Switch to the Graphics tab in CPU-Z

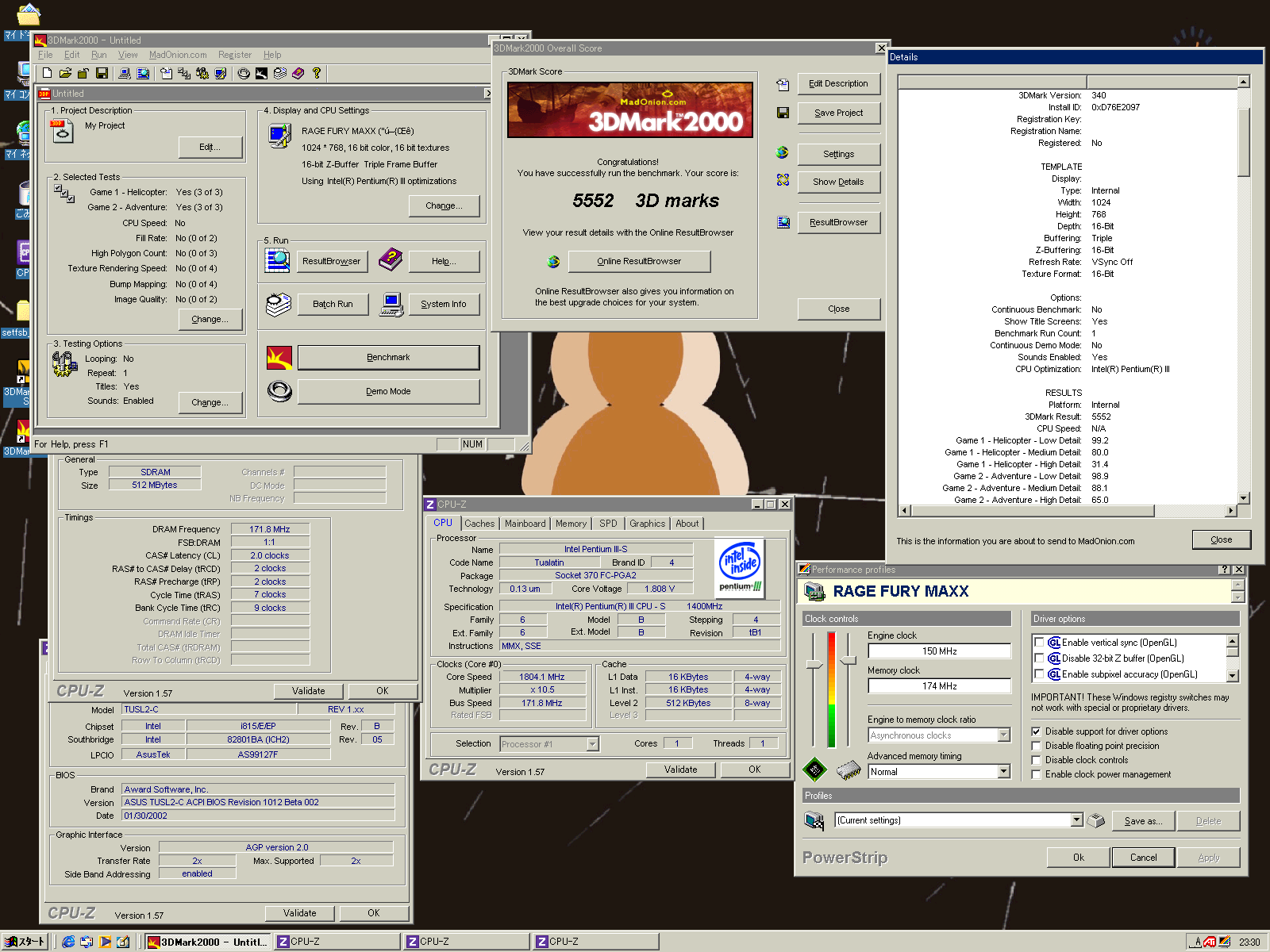(x=647, y=524)
